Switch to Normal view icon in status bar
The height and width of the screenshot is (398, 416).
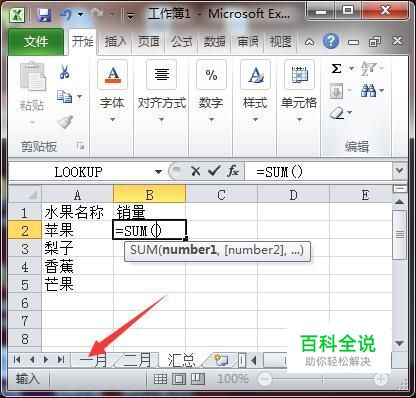pyautogui.click(x=160, y=379)
